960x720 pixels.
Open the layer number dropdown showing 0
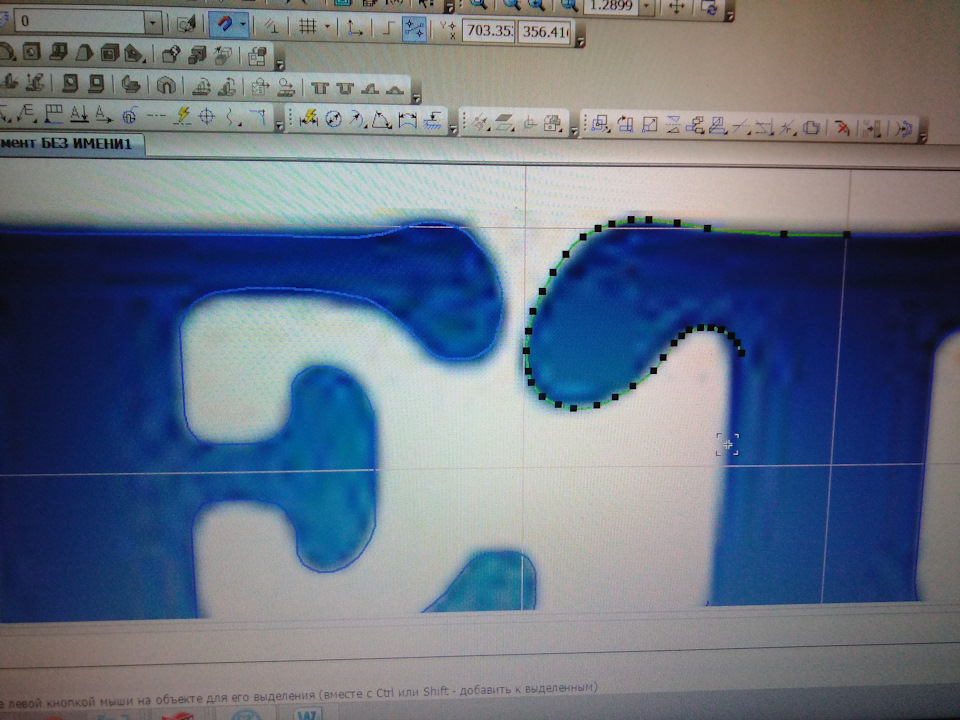[x=152, y=24]
